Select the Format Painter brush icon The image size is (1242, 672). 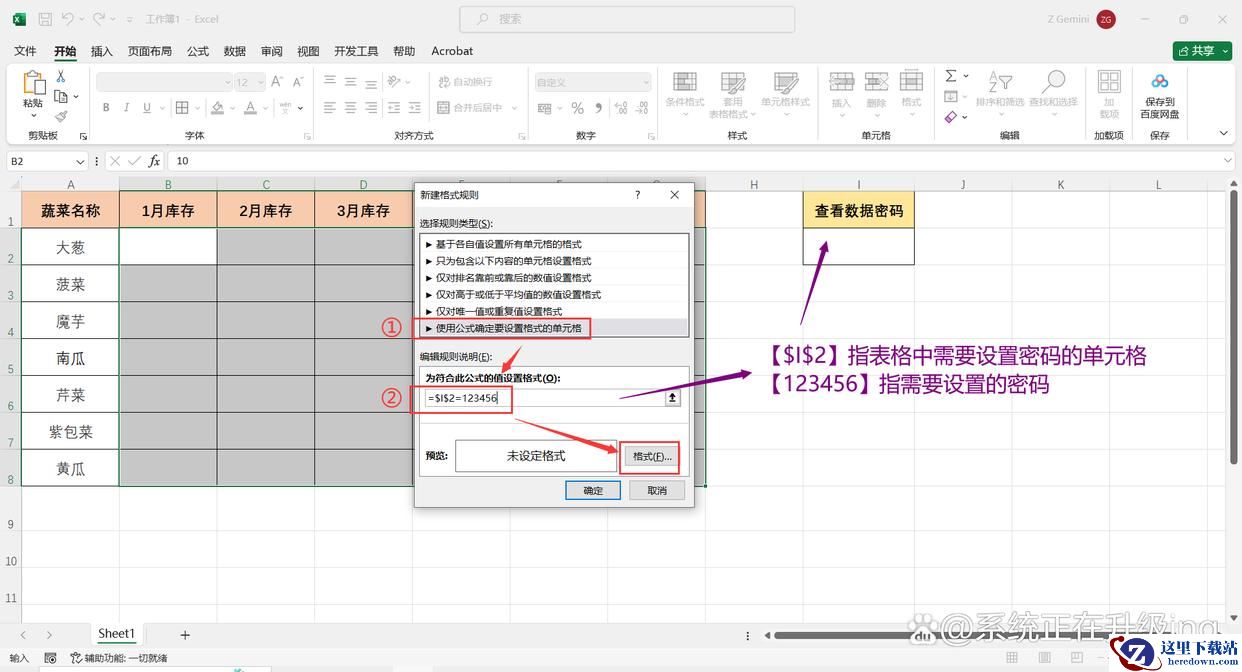click(61, 116)
